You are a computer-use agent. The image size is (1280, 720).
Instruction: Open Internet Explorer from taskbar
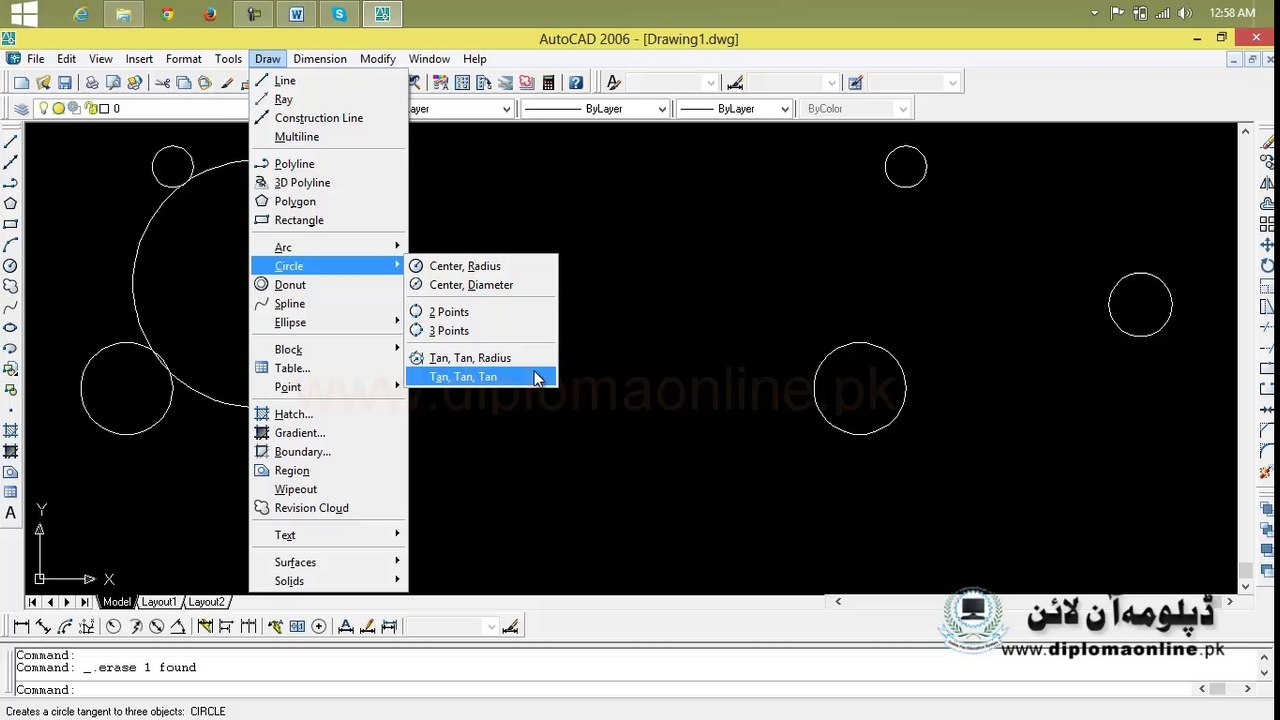(x=81, y=14)
